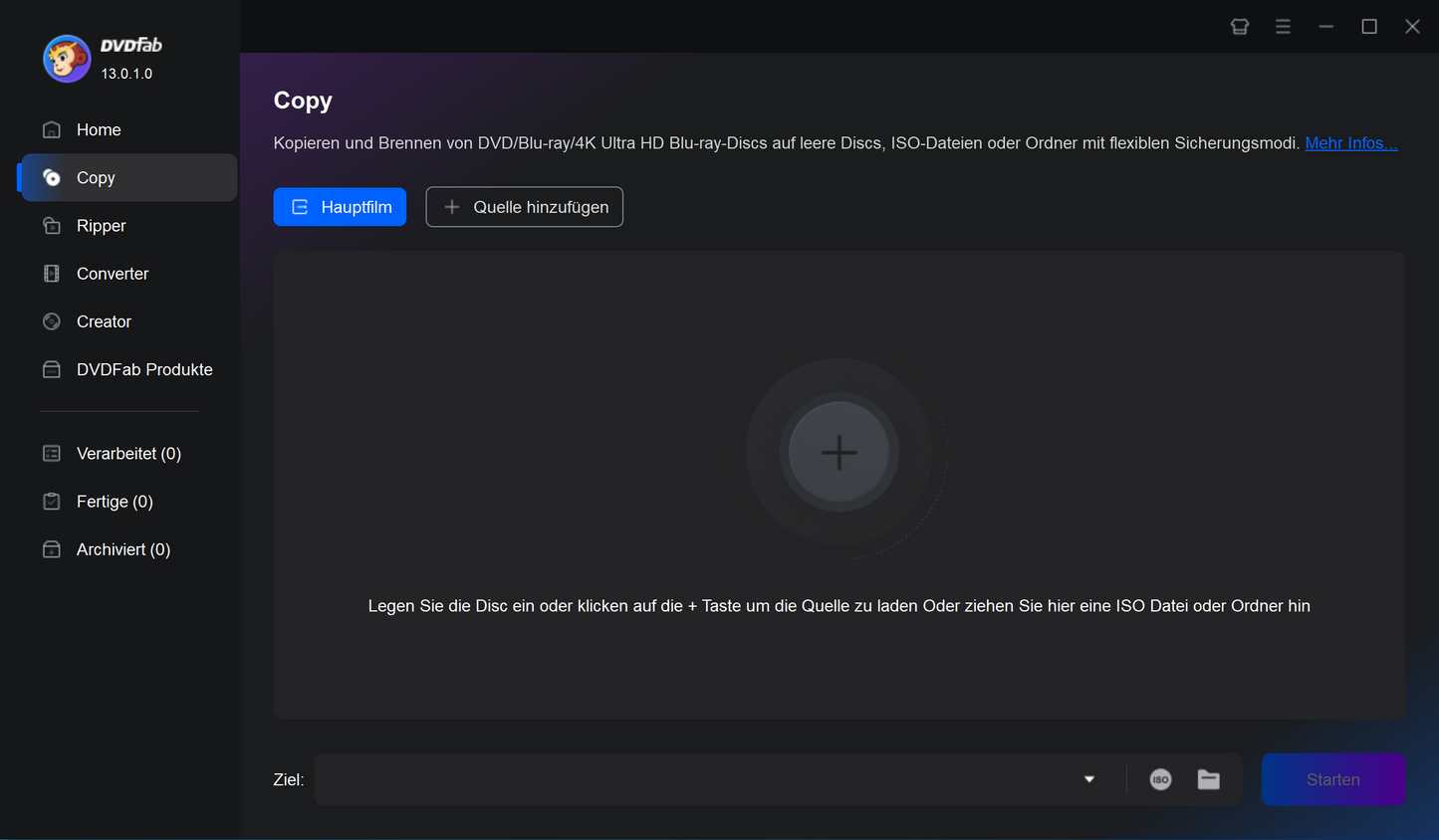The width and height of the screenshot is (1439, 840).
Task: Click the ISO output icon
Action: pos(1160,779)
